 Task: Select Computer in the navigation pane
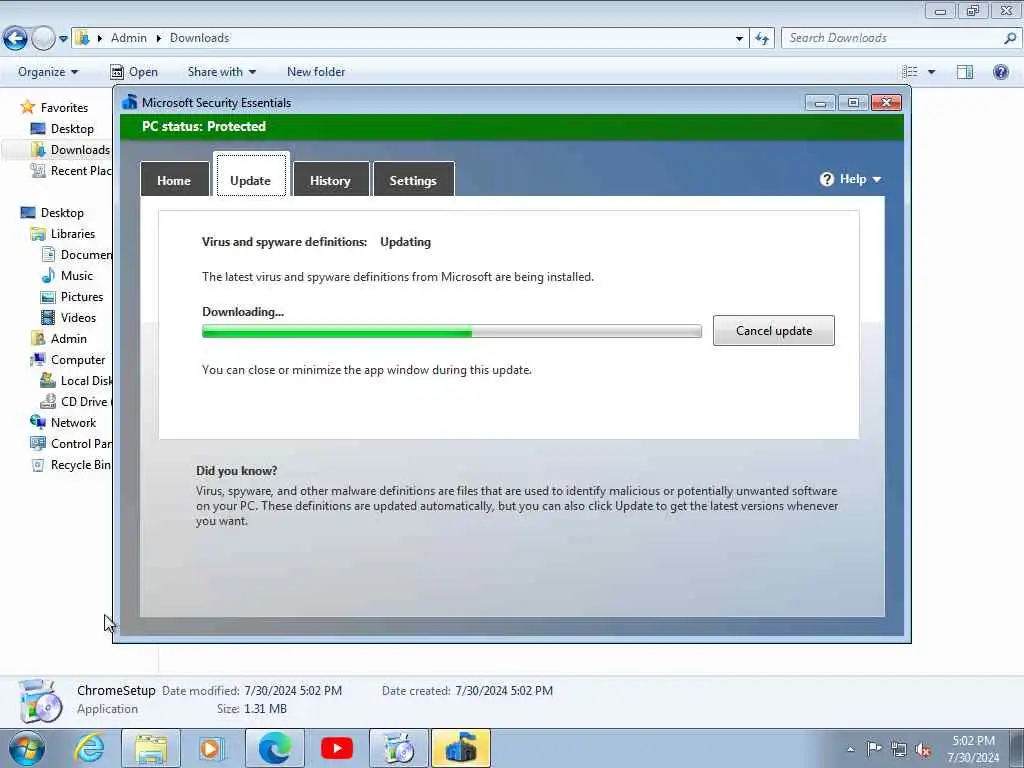tap(69, 359)
